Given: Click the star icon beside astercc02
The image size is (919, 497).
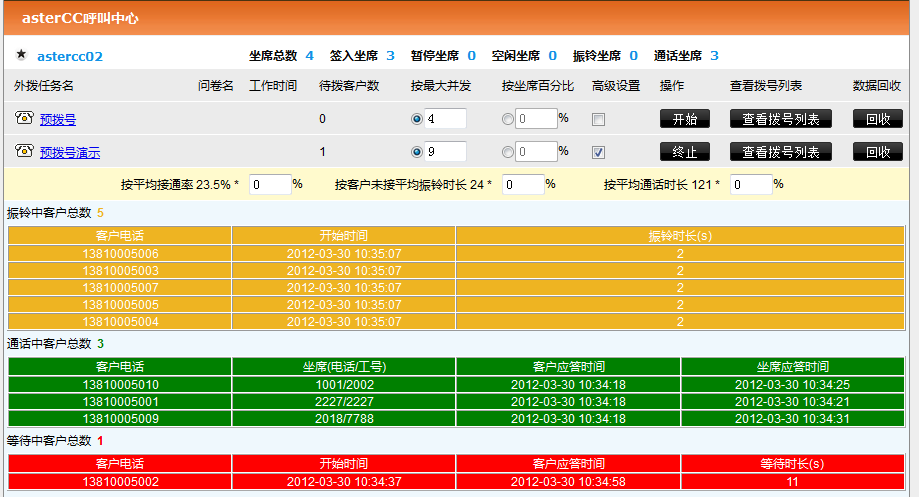Looking at the screenshot, I should click(21, 55).
